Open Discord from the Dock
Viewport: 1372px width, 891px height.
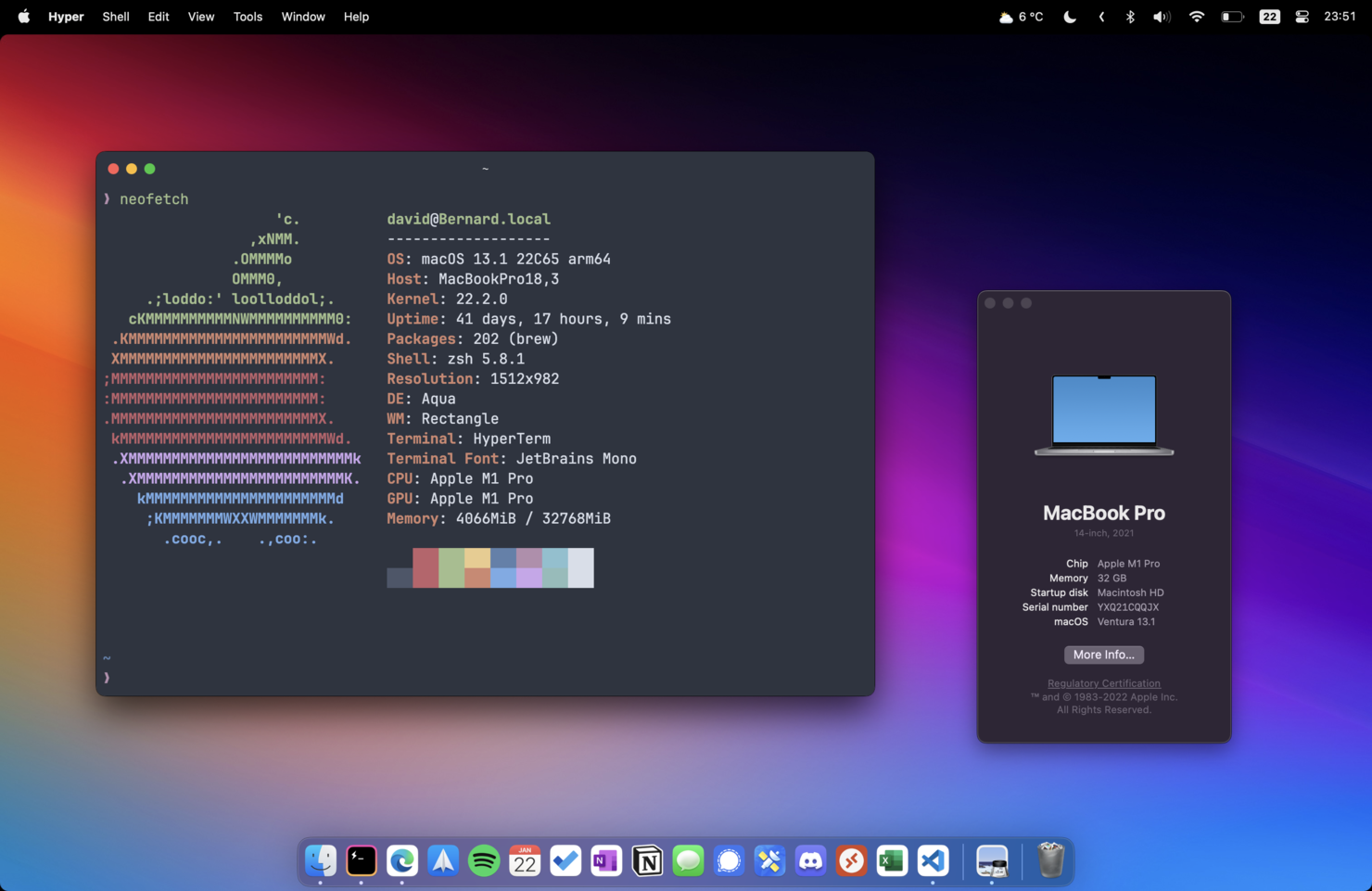click(x=809, y=860)
